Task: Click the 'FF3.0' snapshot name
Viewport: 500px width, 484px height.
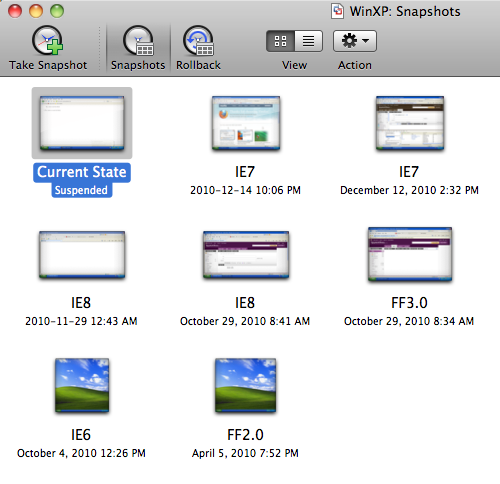Action: coord(409,303)
